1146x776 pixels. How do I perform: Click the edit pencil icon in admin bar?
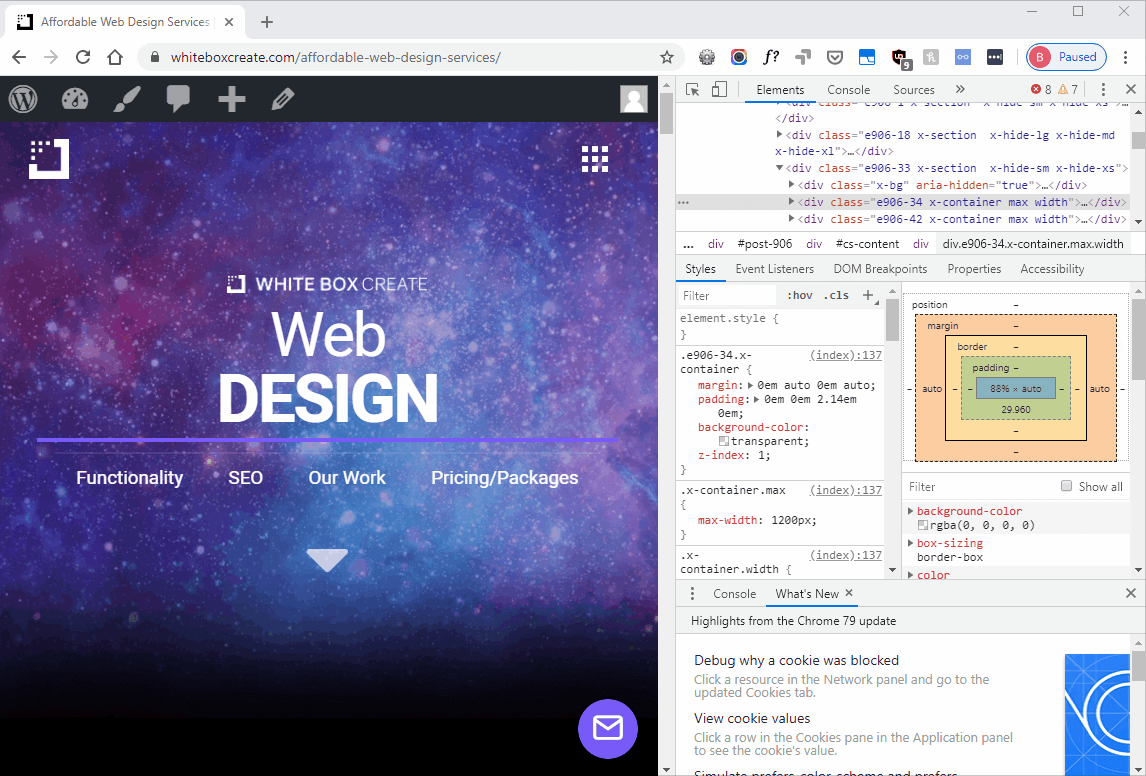283,99
